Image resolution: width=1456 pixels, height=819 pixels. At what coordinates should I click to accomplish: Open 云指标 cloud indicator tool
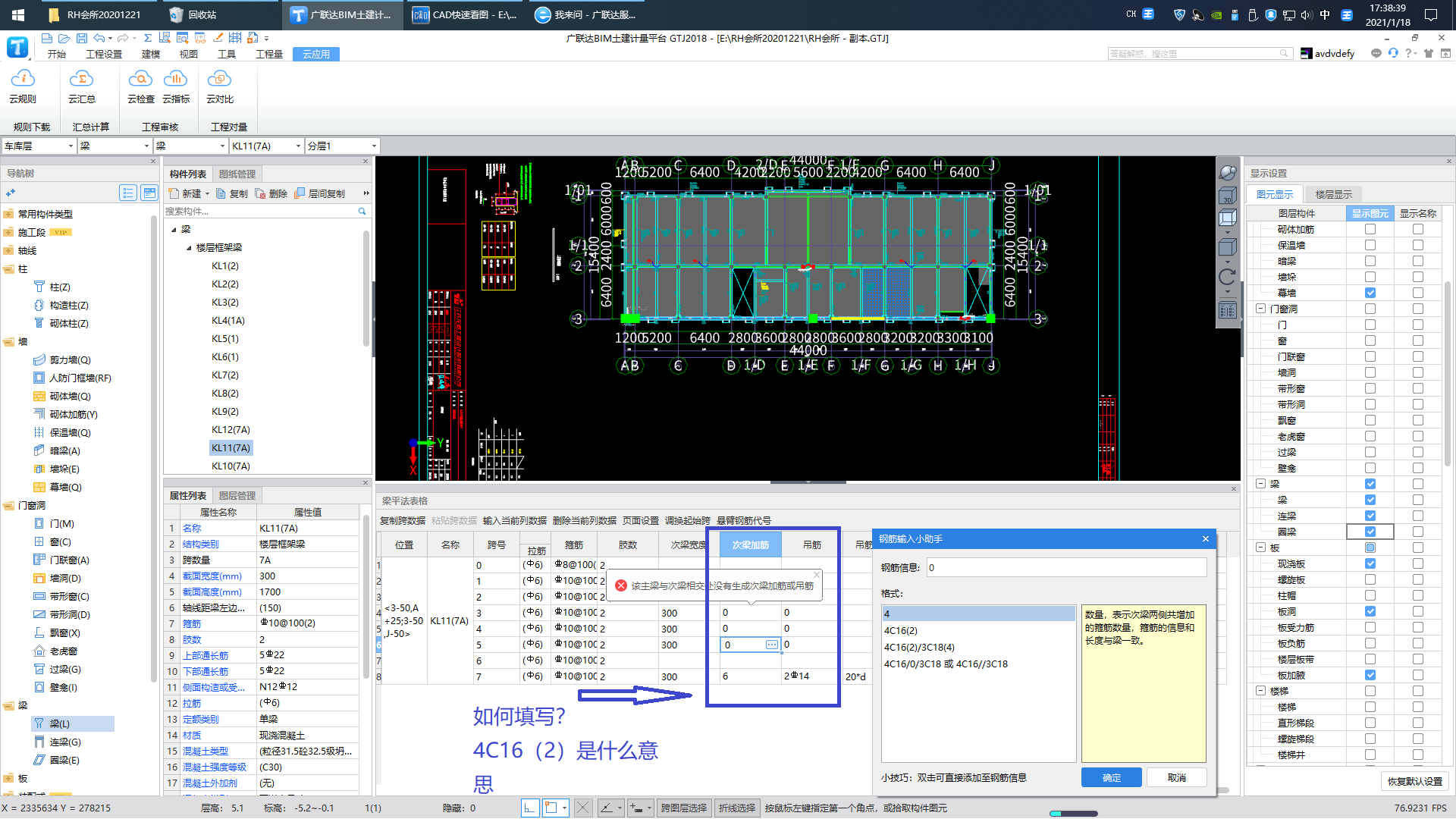[x=175, y=79]
